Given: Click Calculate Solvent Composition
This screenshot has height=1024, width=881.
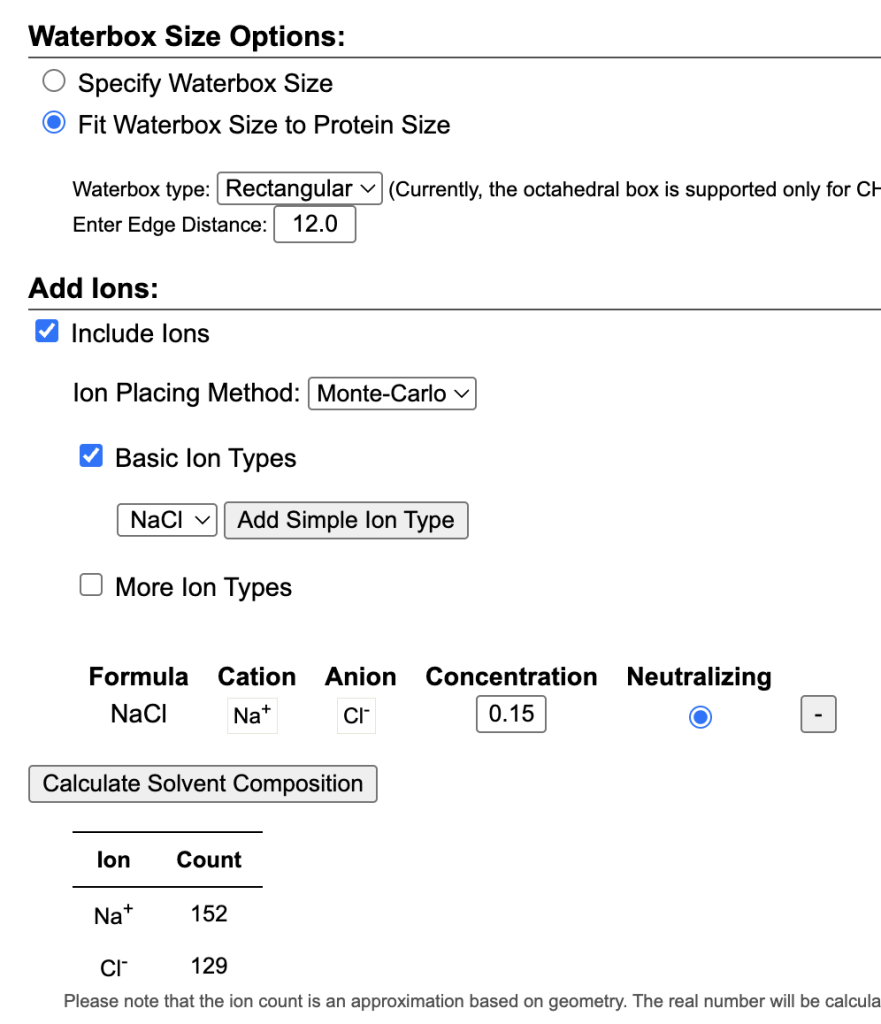Looking at the screenshot, I should [203, 783].
